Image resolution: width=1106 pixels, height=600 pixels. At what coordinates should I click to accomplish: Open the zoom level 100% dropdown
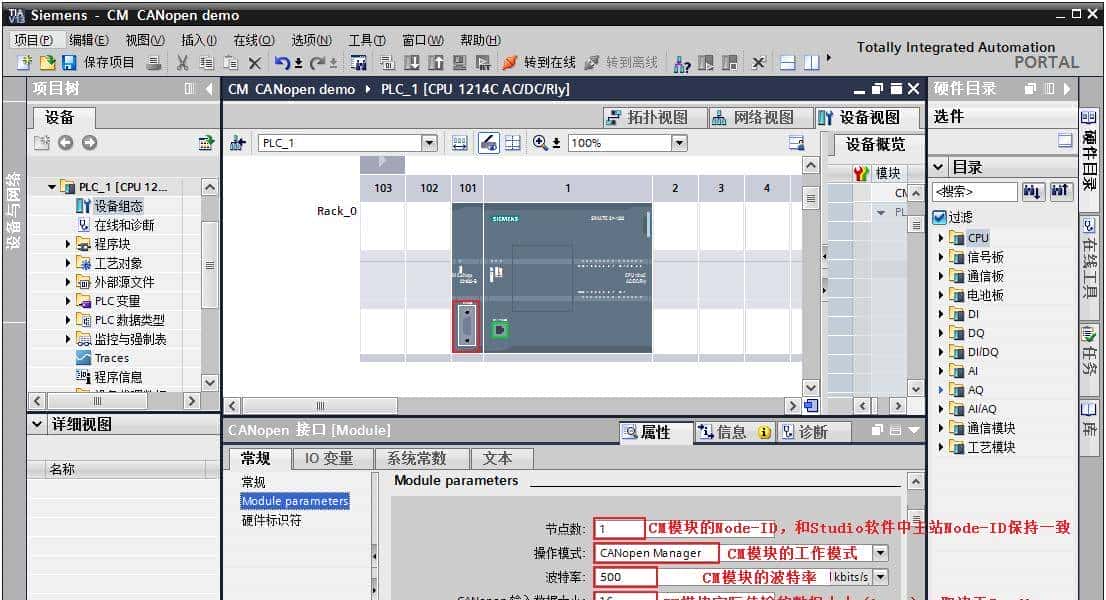coord(680,143)
